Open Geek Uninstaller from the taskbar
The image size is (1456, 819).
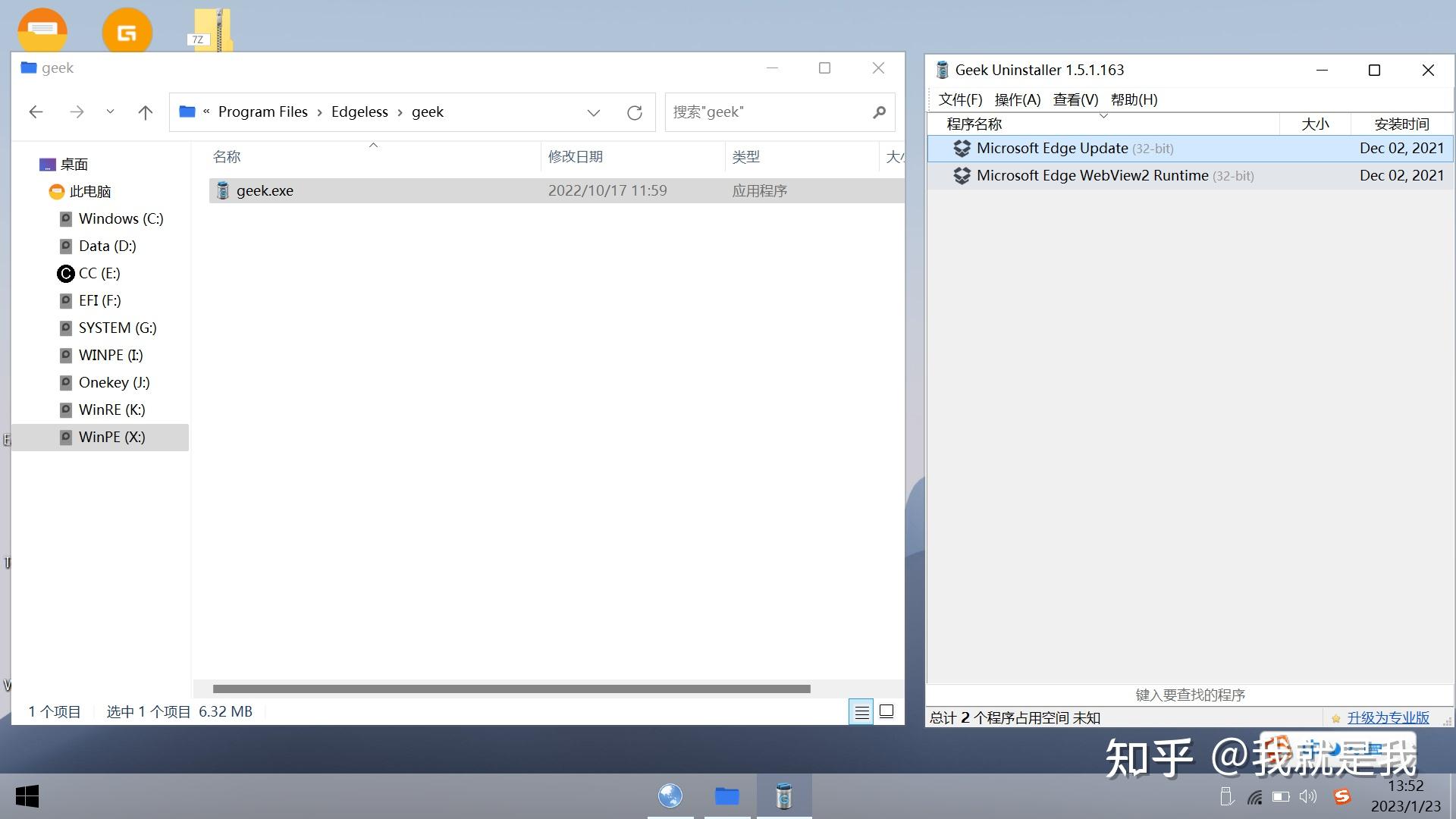783,796
